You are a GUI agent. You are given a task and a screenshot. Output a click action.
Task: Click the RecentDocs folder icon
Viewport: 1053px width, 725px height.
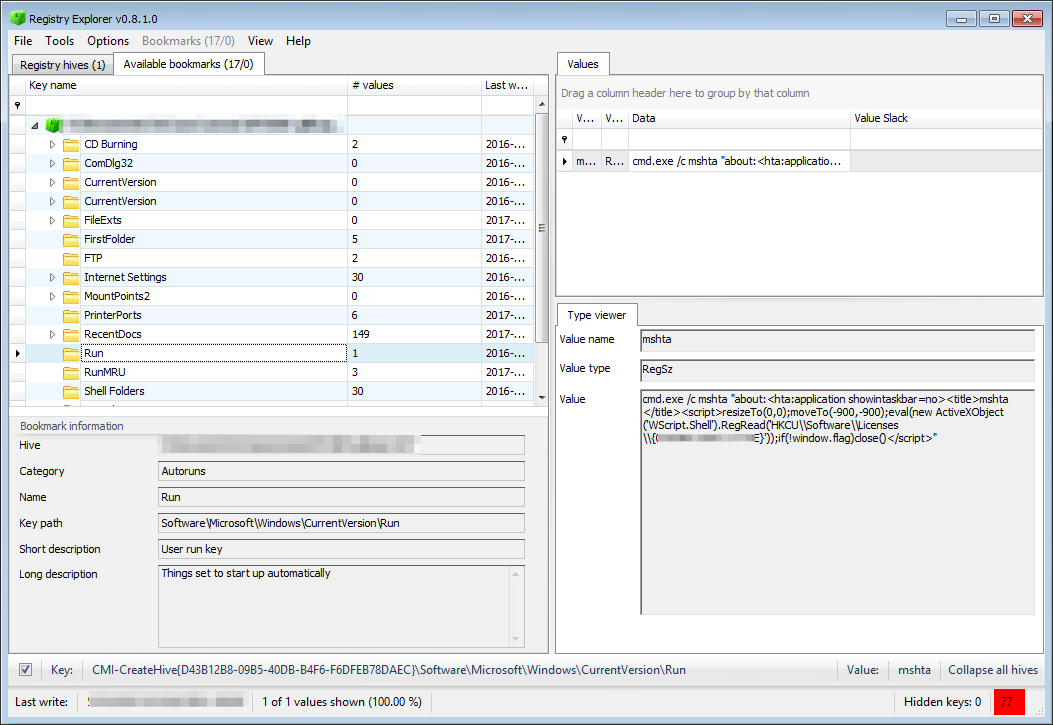71,334
